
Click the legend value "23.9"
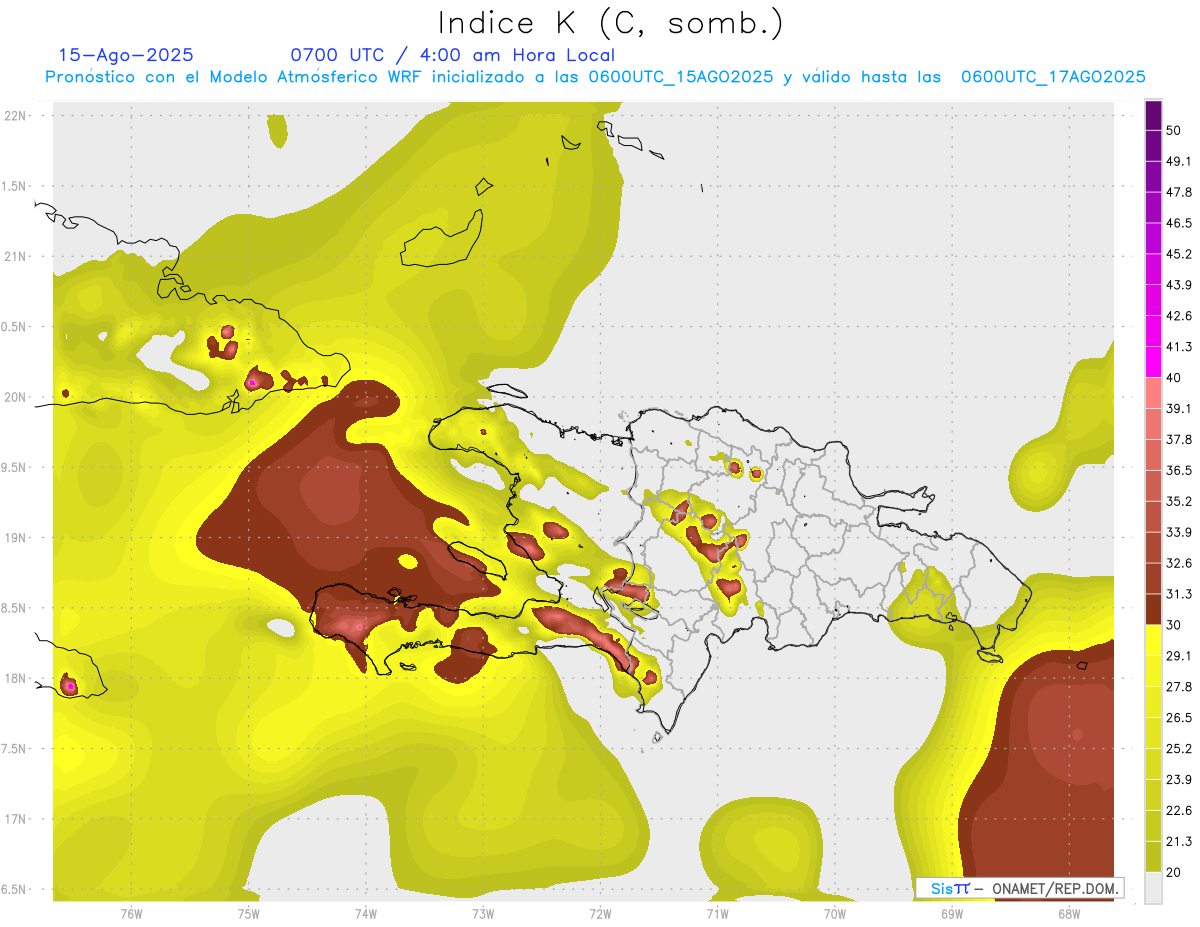[1179, 780]
